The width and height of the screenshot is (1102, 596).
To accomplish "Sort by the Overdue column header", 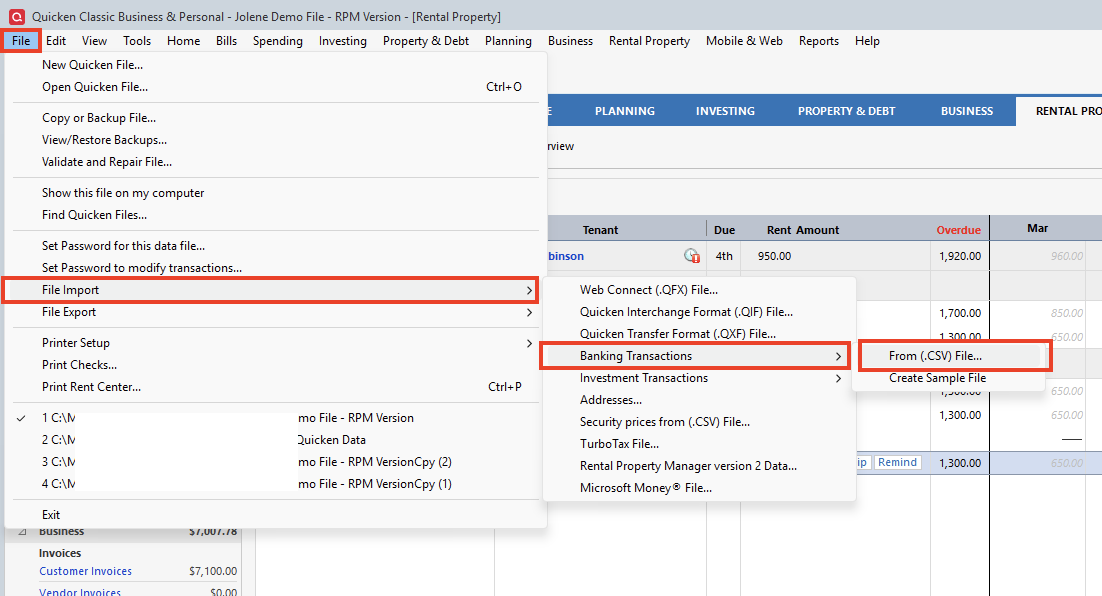I will point(958,230).
